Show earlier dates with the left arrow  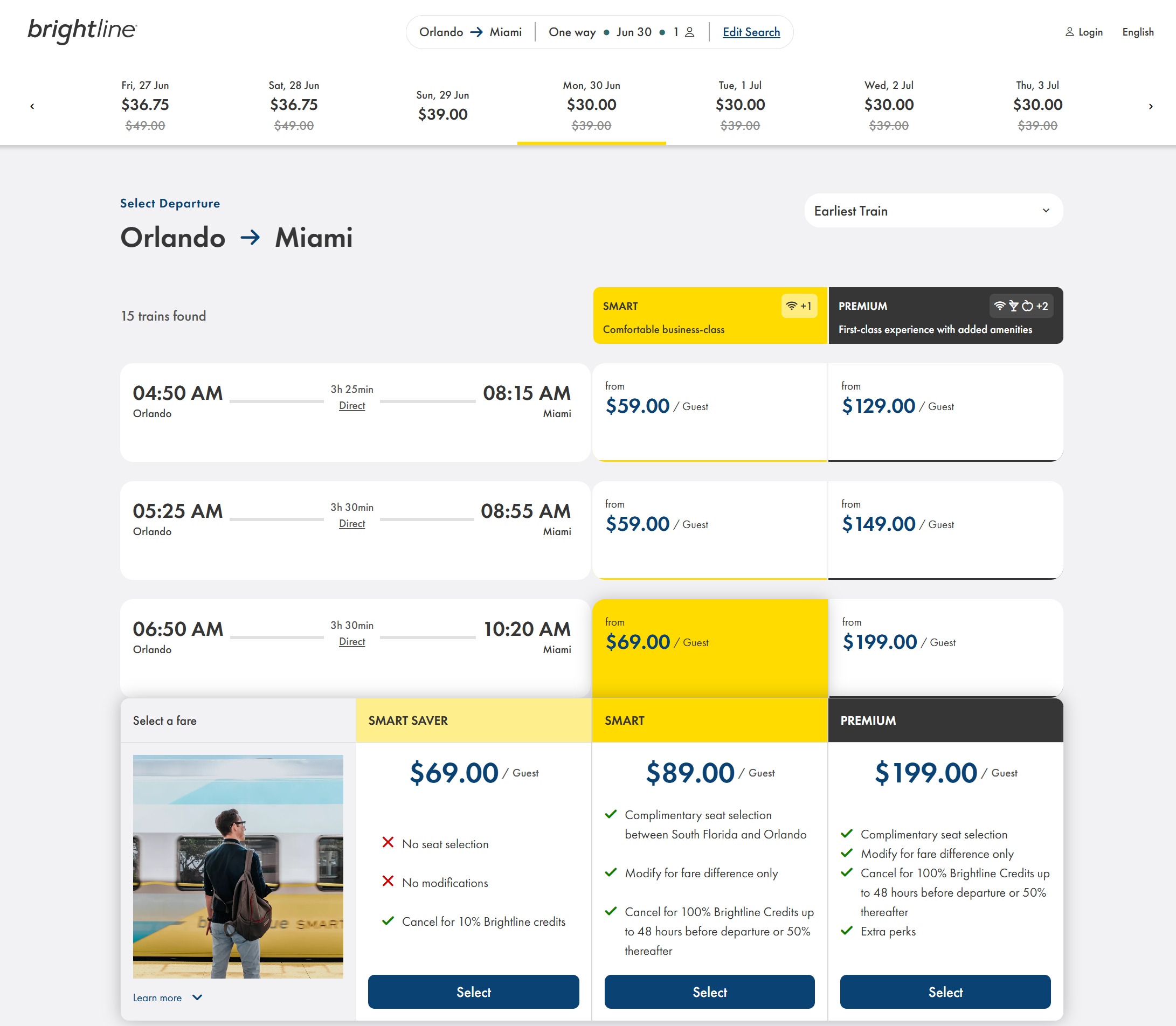click(33, 107)
